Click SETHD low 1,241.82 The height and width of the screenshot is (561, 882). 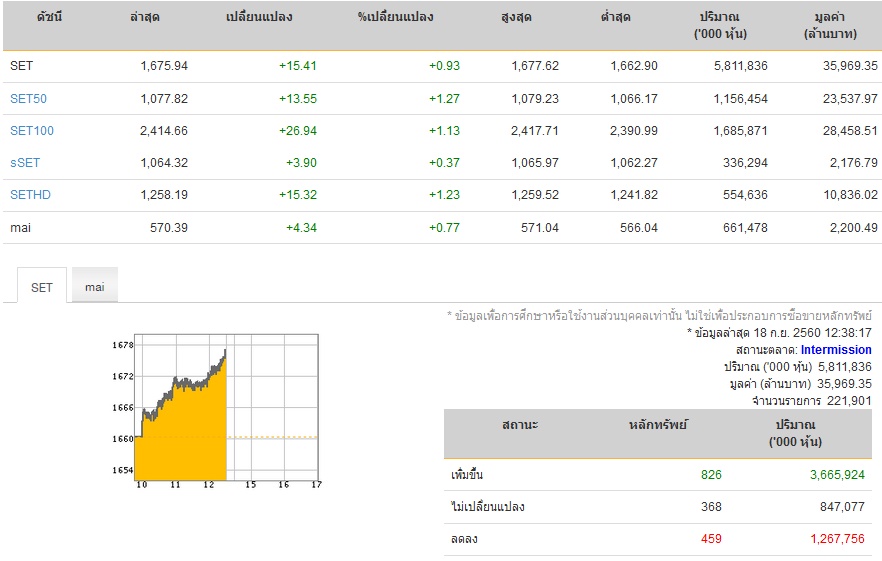[x=634, y=195]
